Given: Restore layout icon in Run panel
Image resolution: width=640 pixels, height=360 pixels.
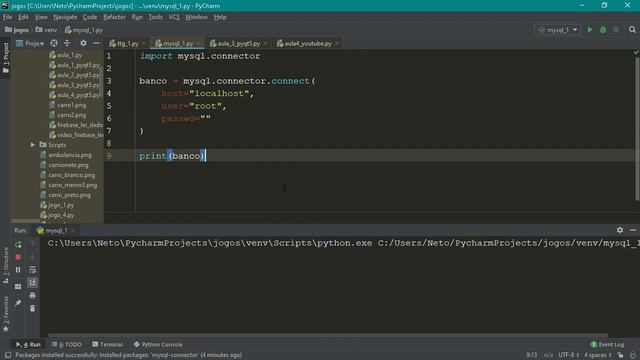Looking at the screenshot, I should coord(18,287).
